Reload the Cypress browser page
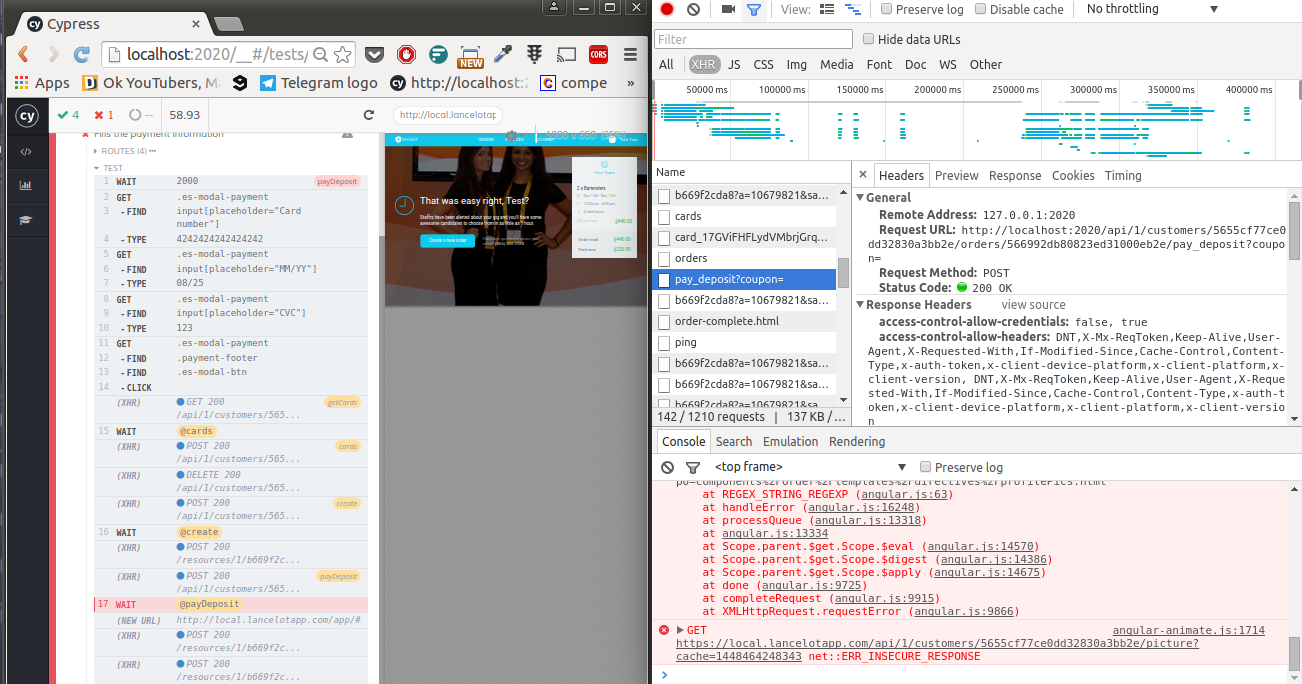Image resolution: width=1302 pixels, height=684 pixels. tap(82, 54)
